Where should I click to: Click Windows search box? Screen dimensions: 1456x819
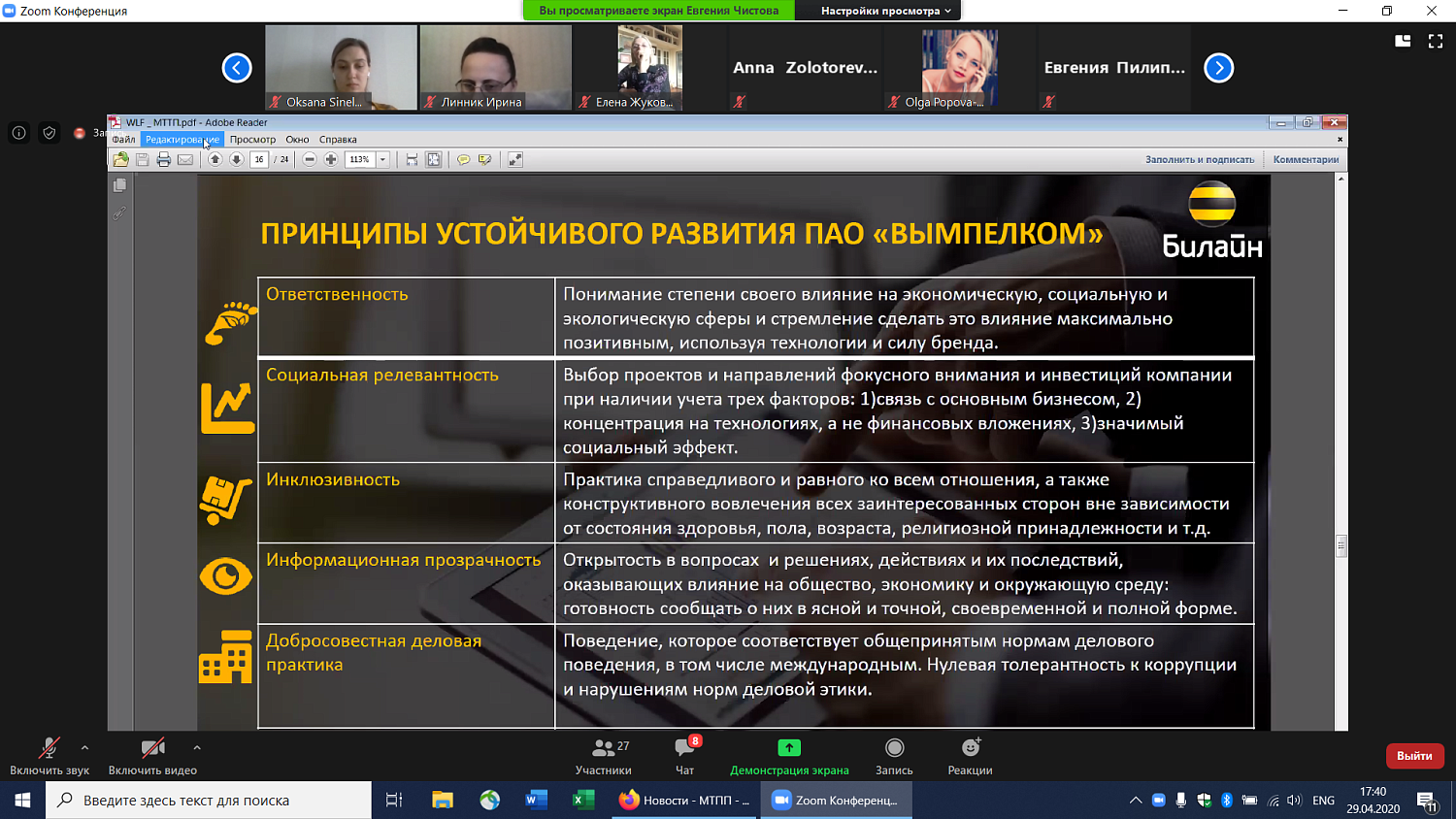[x=209, y=801]
